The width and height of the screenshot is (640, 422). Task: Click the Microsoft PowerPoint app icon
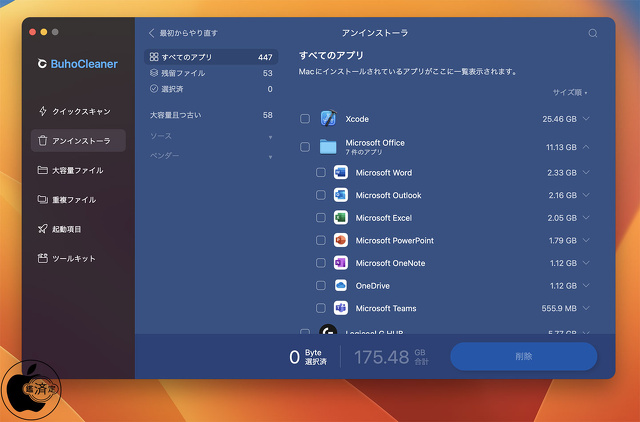tap(340, 240)
